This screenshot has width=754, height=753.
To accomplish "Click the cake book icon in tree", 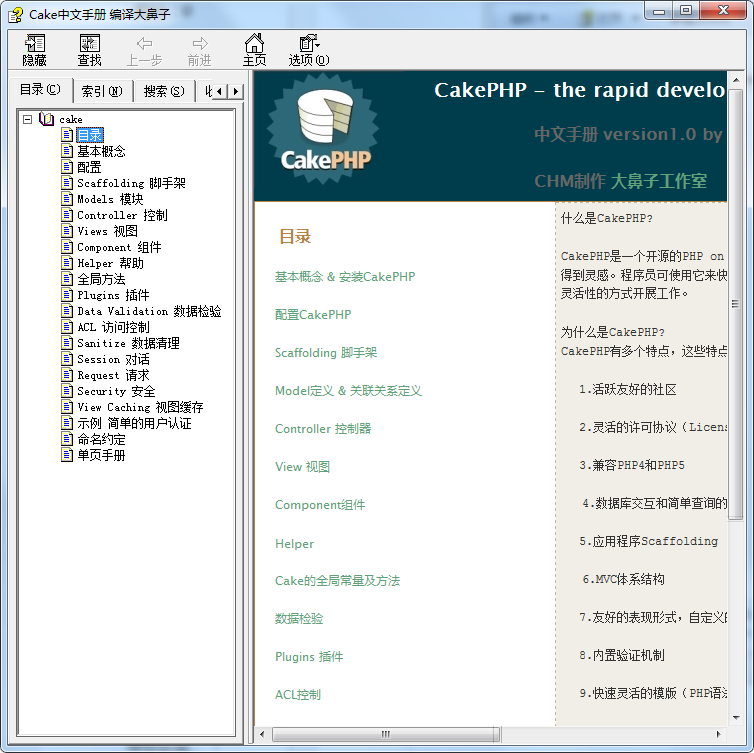I will click(x=47, y=119).
